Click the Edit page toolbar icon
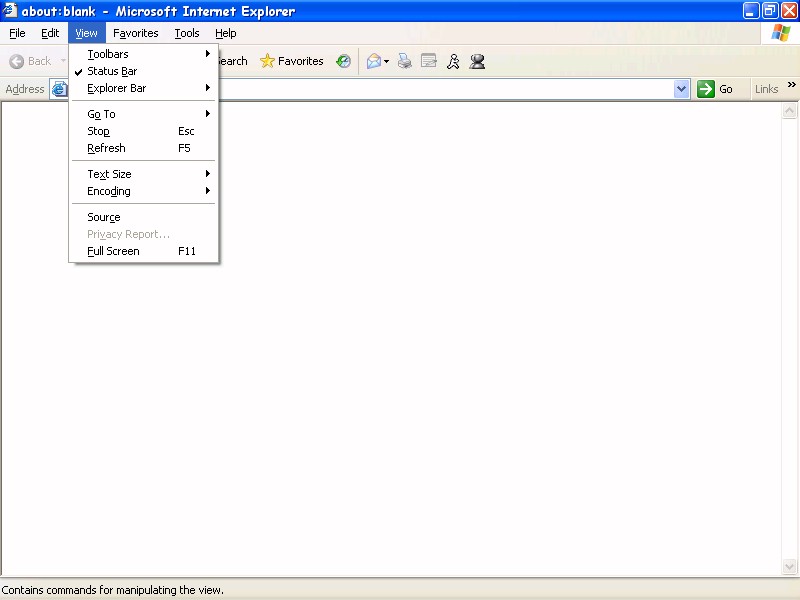 click(x=429, y=61)
